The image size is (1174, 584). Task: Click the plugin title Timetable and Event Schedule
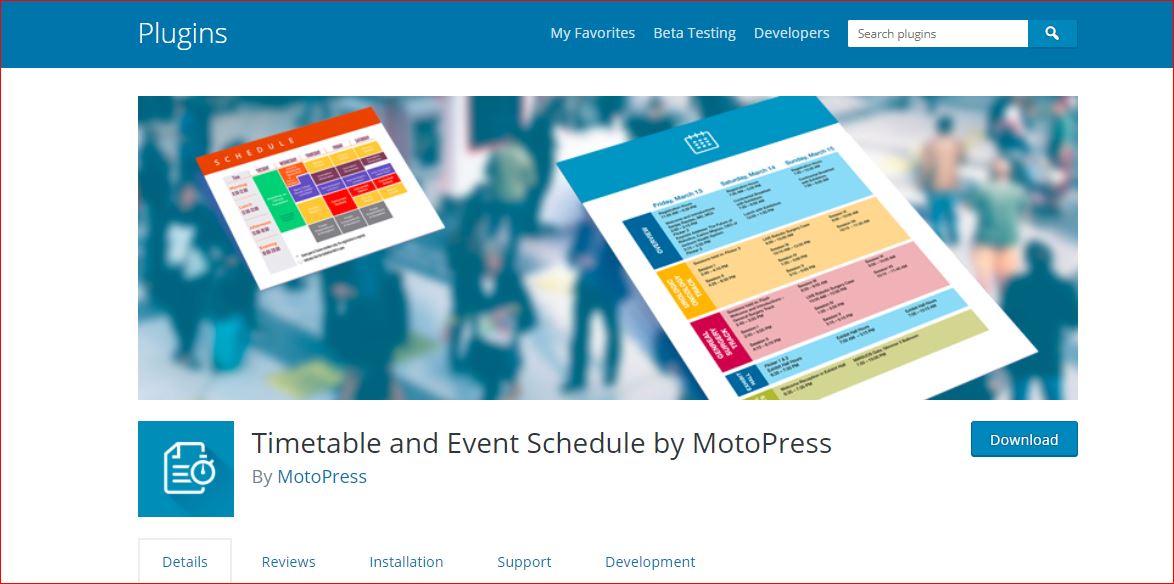pyautogui.click(x=541, y=443)
